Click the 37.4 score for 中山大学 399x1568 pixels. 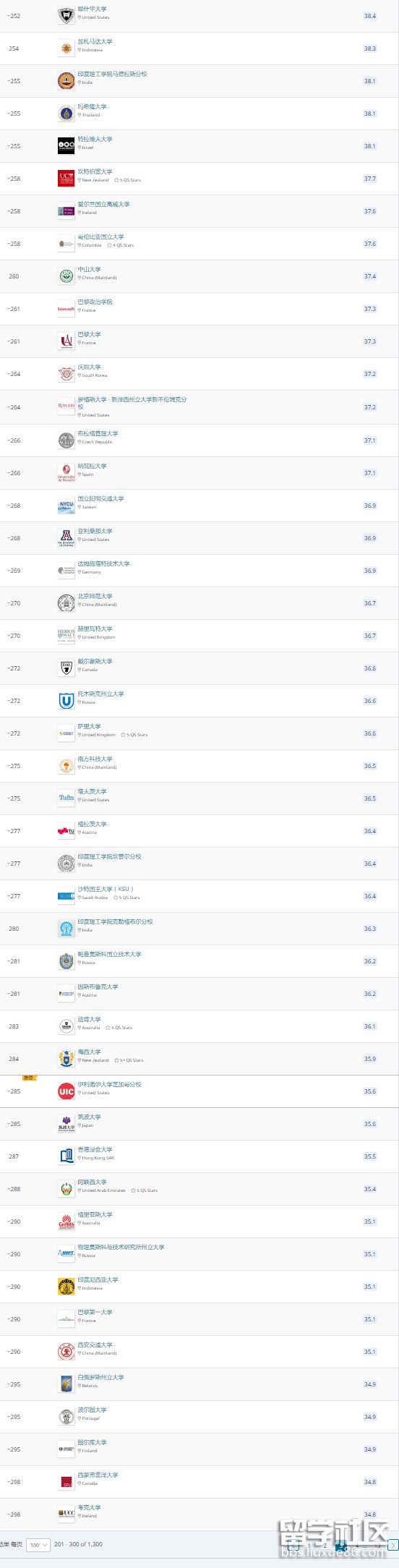pos(370,276)
